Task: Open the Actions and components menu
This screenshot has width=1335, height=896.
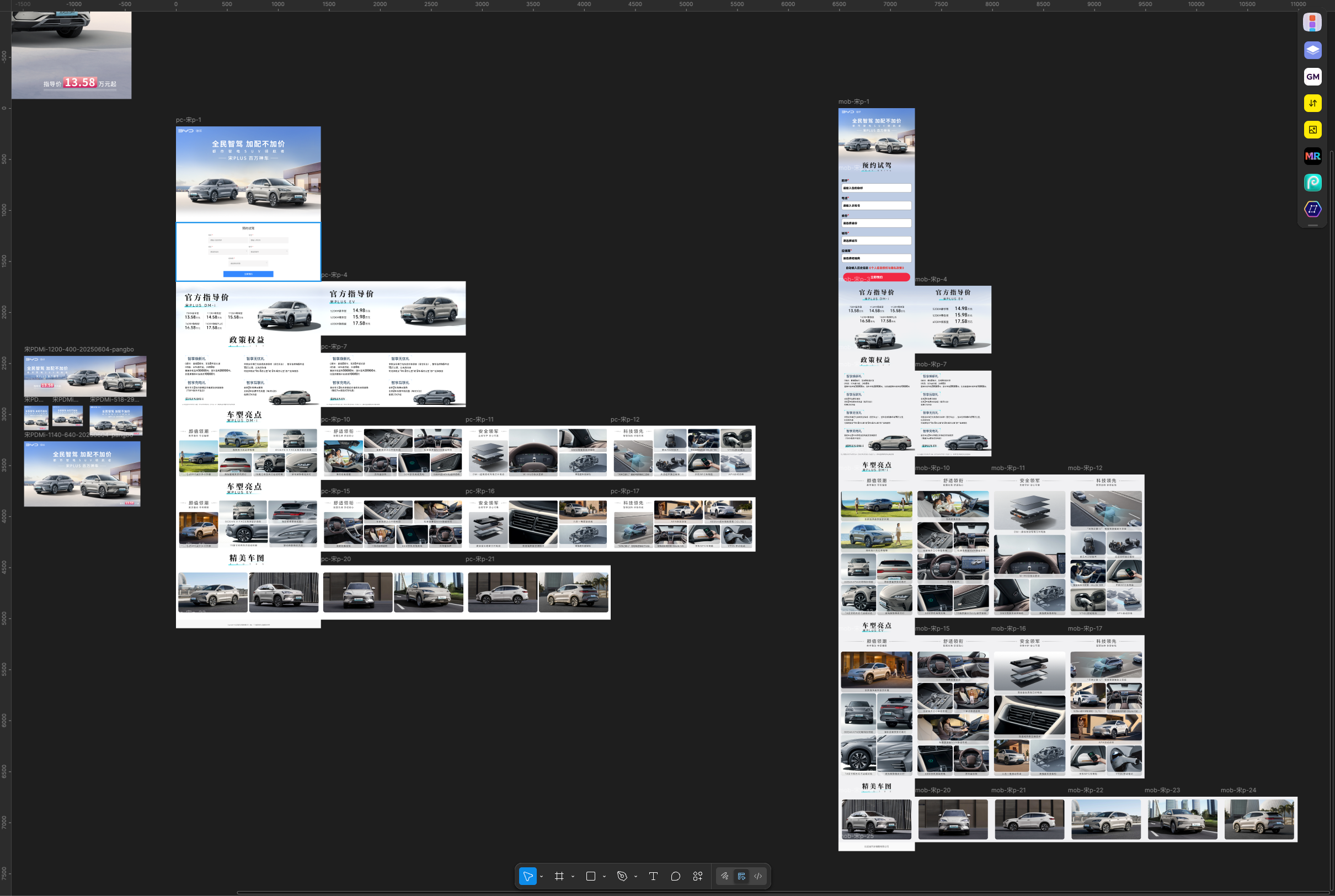Action: (697, 876)
